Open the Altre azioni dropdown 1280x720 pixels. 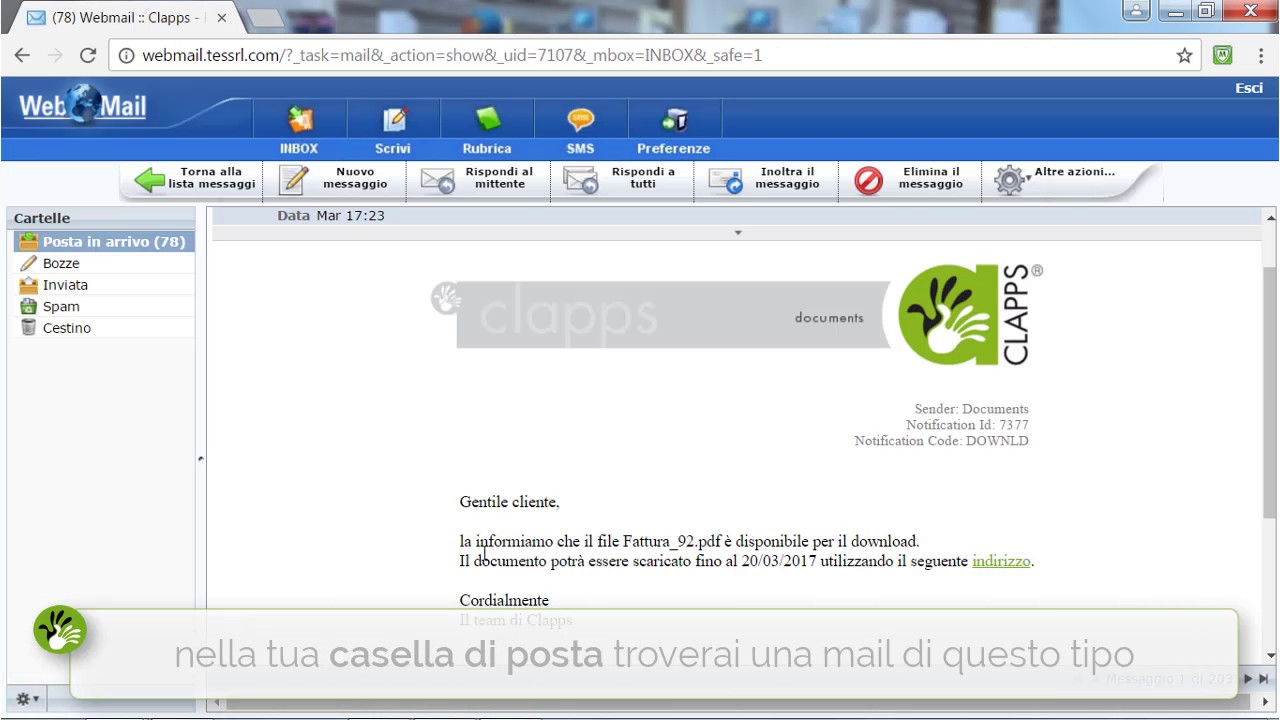click(1055, 179)
